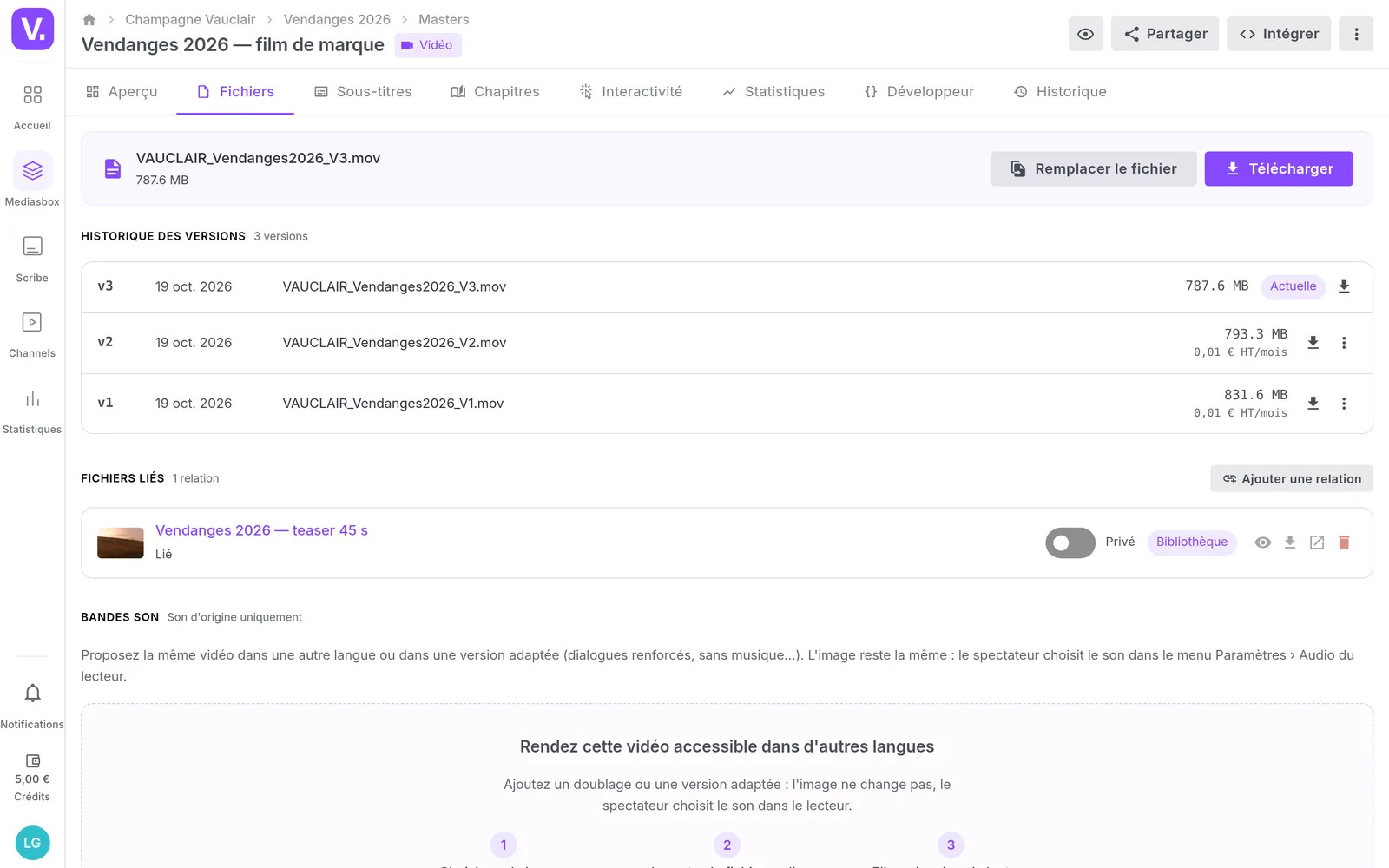Open the Historique tab
The image size is (1389, 868).
coord(1060,92)
